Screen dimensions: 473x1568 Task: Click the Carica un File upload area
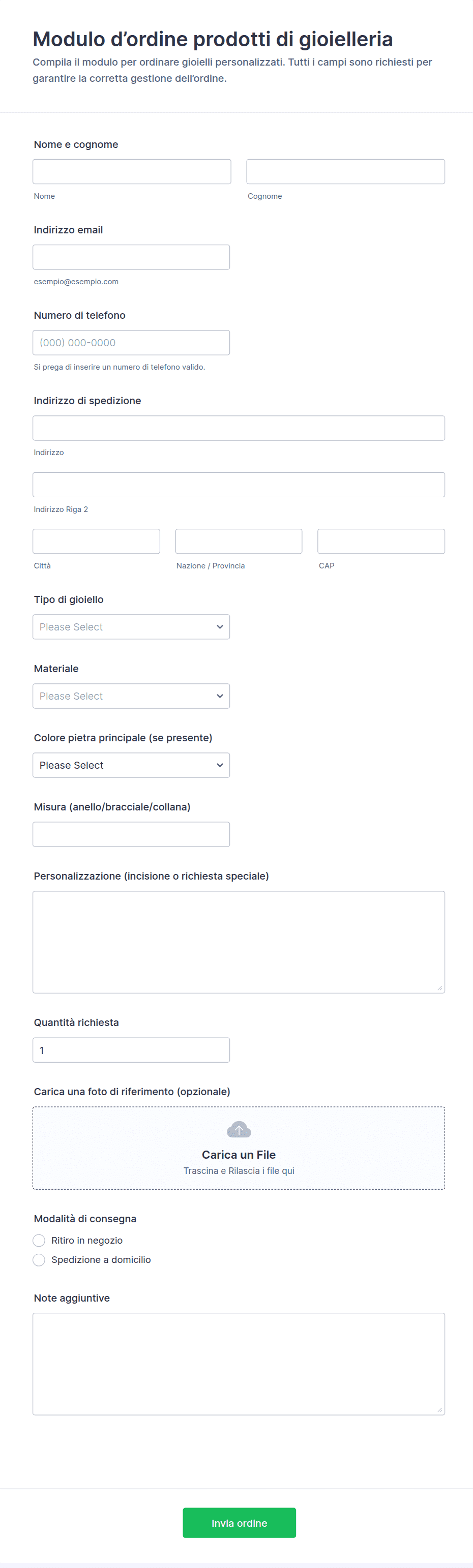click(239, 1154)
